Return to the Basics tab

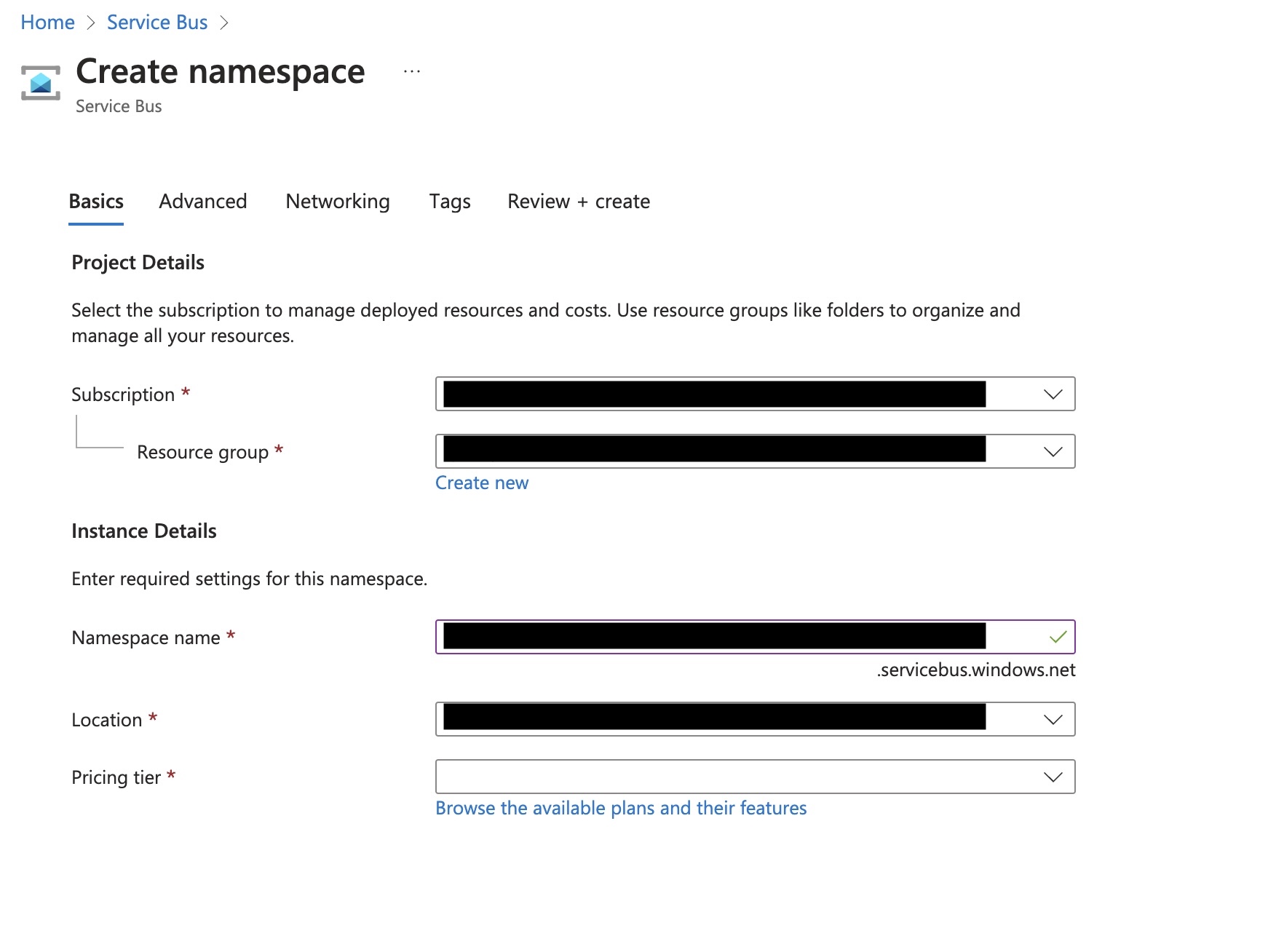[x=95, y=202]
